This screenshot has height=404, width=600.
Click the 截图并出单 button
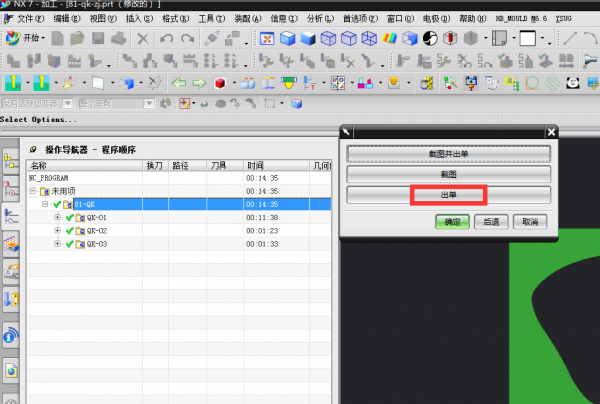(x=448, y=154)
